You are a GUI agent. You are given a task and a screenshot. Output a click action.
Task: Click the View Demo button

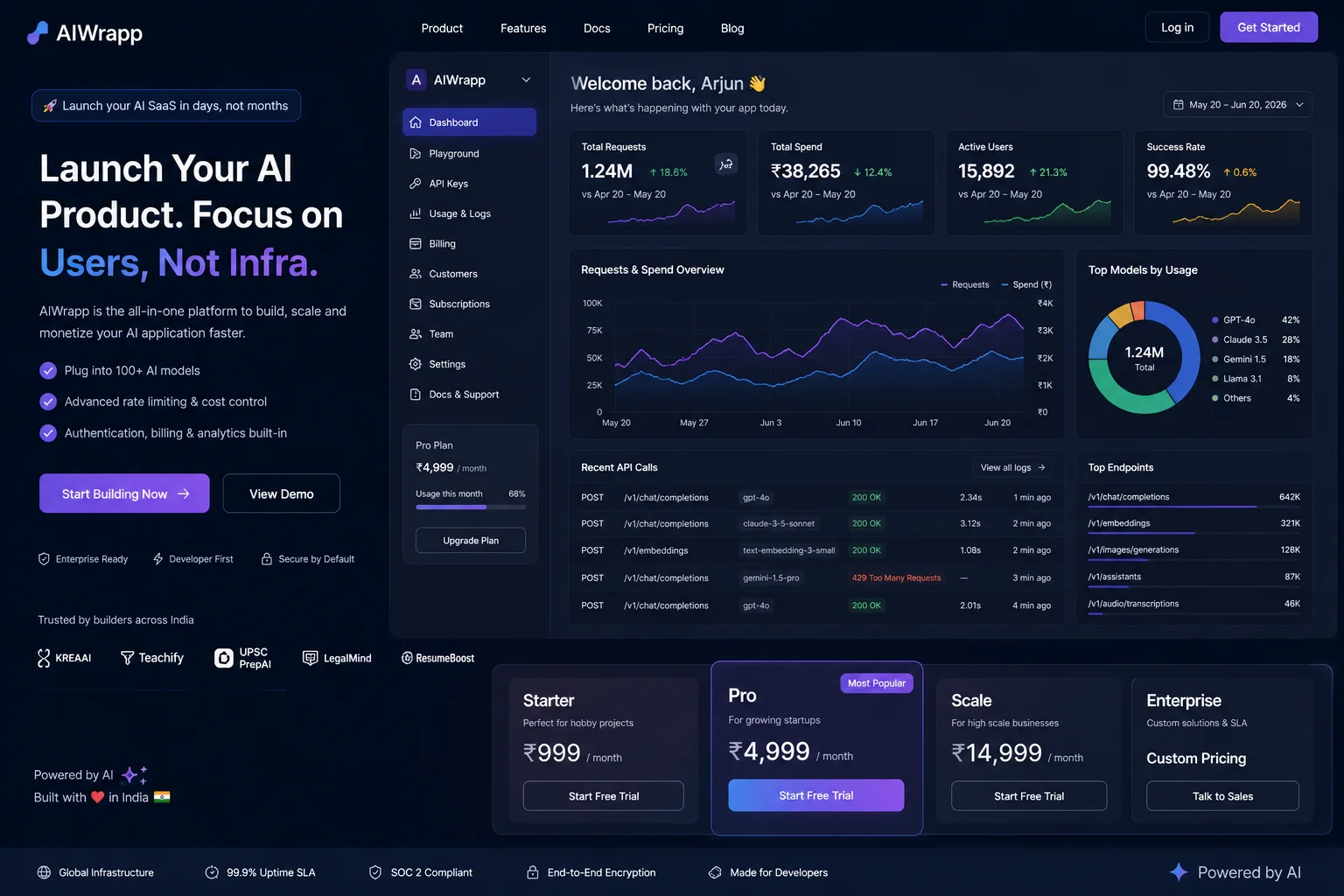click(x=282, y=493)
